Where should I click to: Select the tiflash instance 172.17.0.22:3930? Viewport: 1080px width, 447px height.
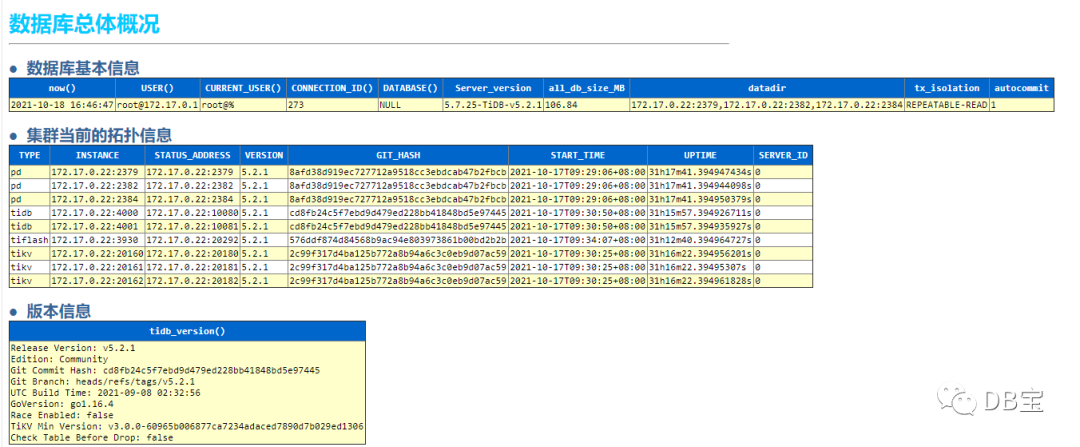click(x=97, y=240)
